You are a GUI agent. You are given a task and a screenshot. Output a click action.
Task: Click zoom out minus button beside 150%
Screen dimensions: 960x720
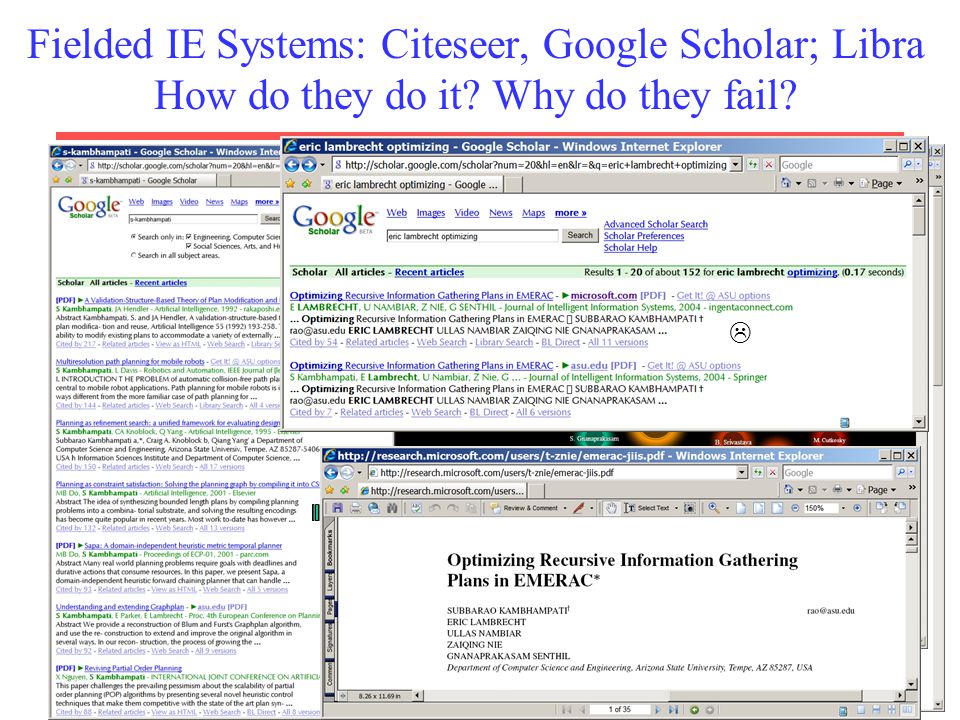click(795, 508)
